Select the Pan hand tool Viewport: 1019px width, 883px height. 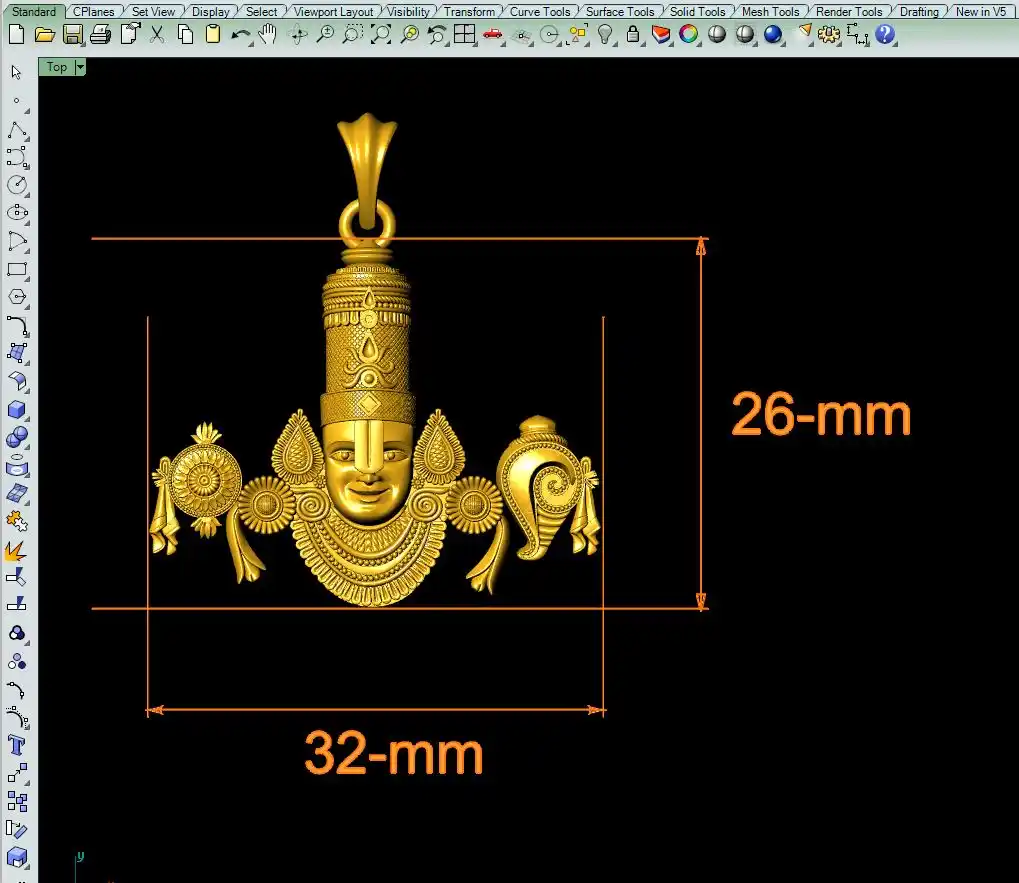pyautogui.click(x=268, y=34)
